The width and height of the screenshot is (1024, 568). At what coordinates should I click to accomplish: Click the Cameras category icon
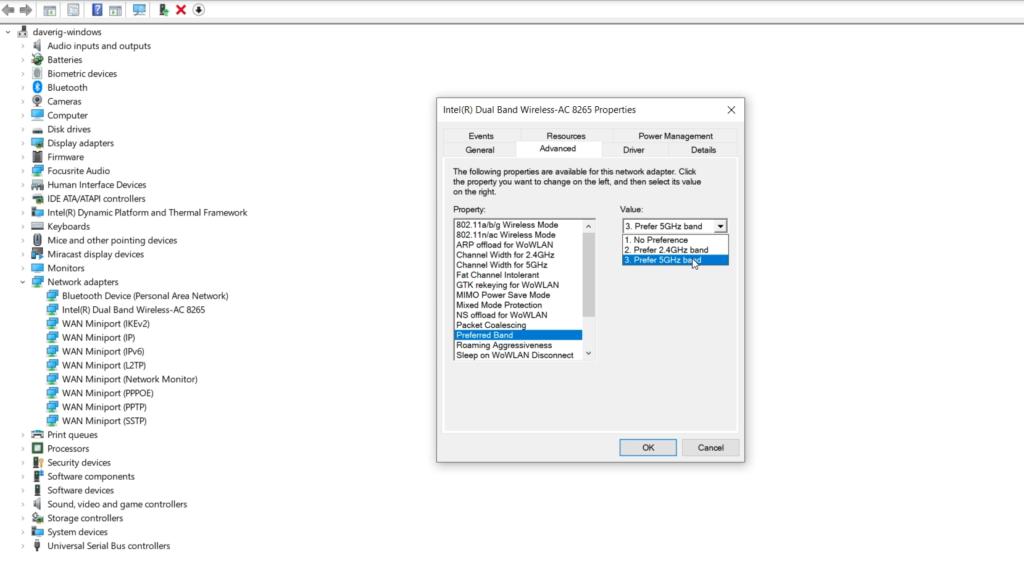pos(37,101)
